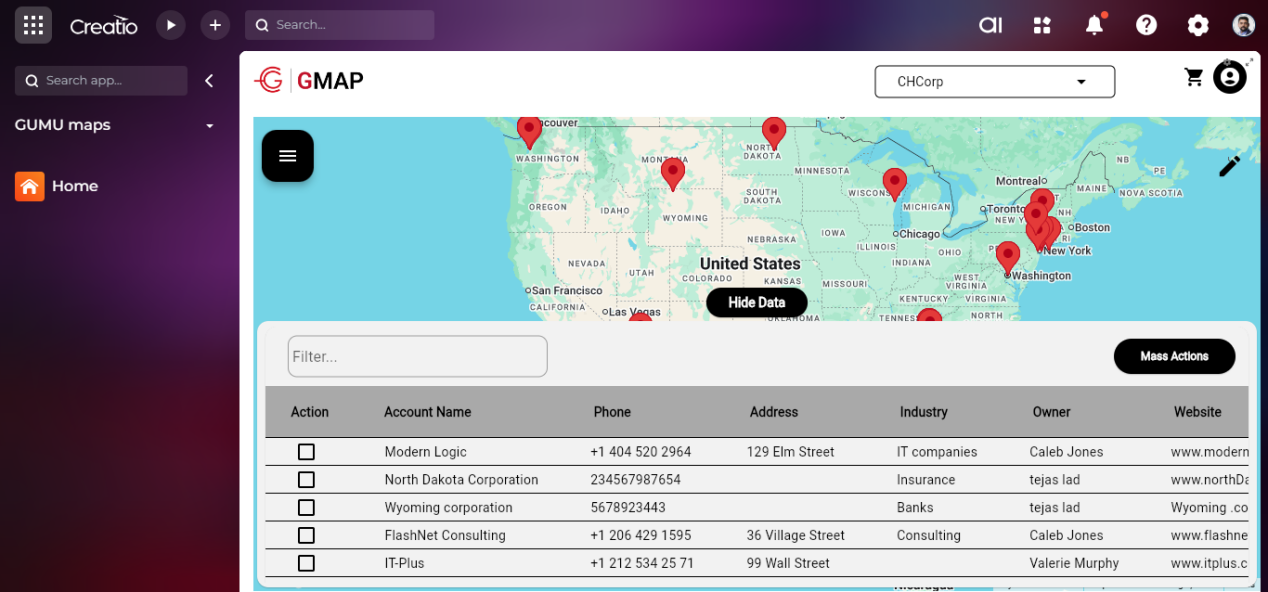Click the map pin in Wisconsin
The image size is (1268, 592).
[x=895, y=183]
